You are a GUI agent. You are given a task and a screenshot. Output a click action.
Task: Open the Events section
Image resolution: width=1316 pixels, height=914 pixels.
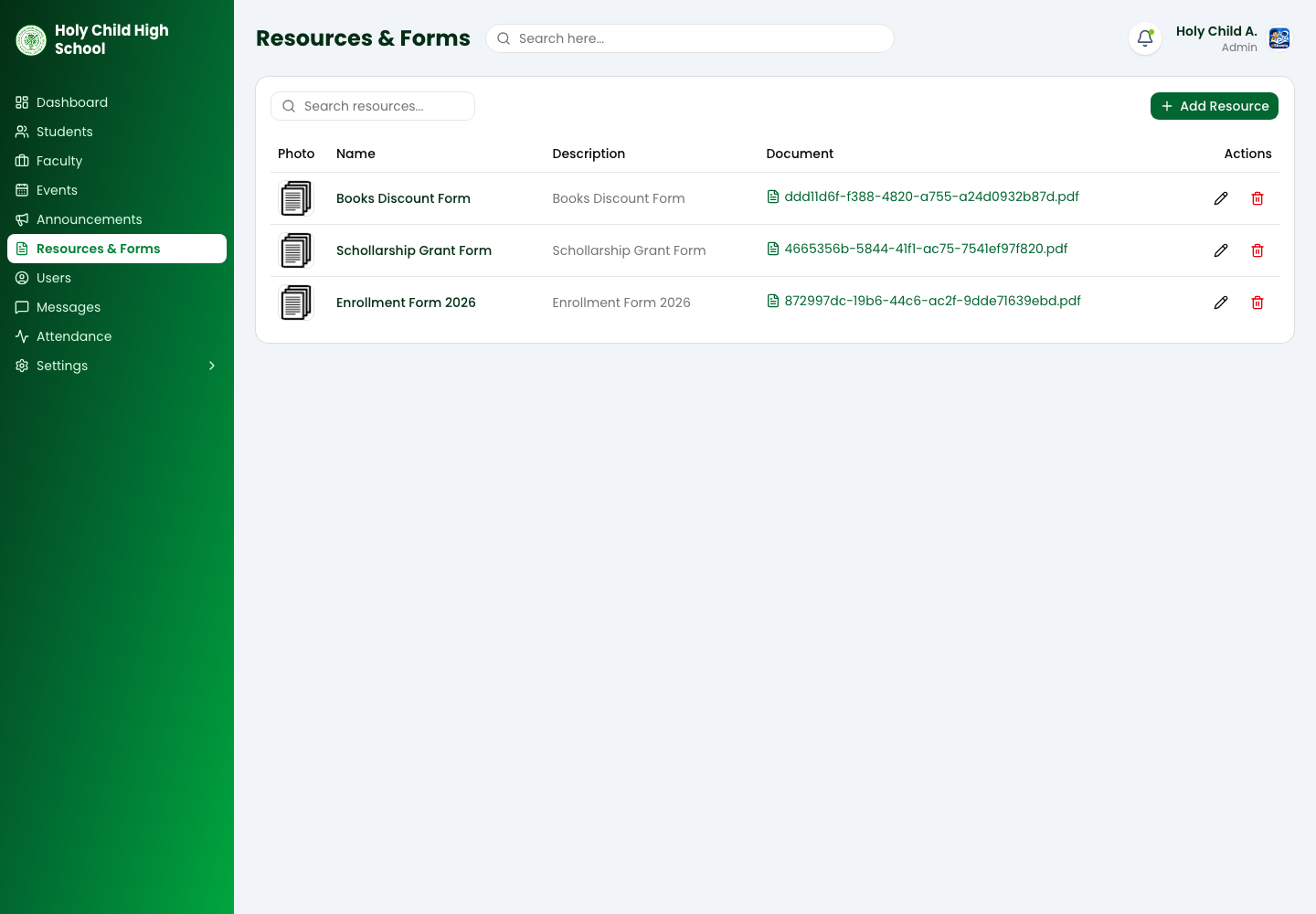pyautogui.click(x=117, y=190)
